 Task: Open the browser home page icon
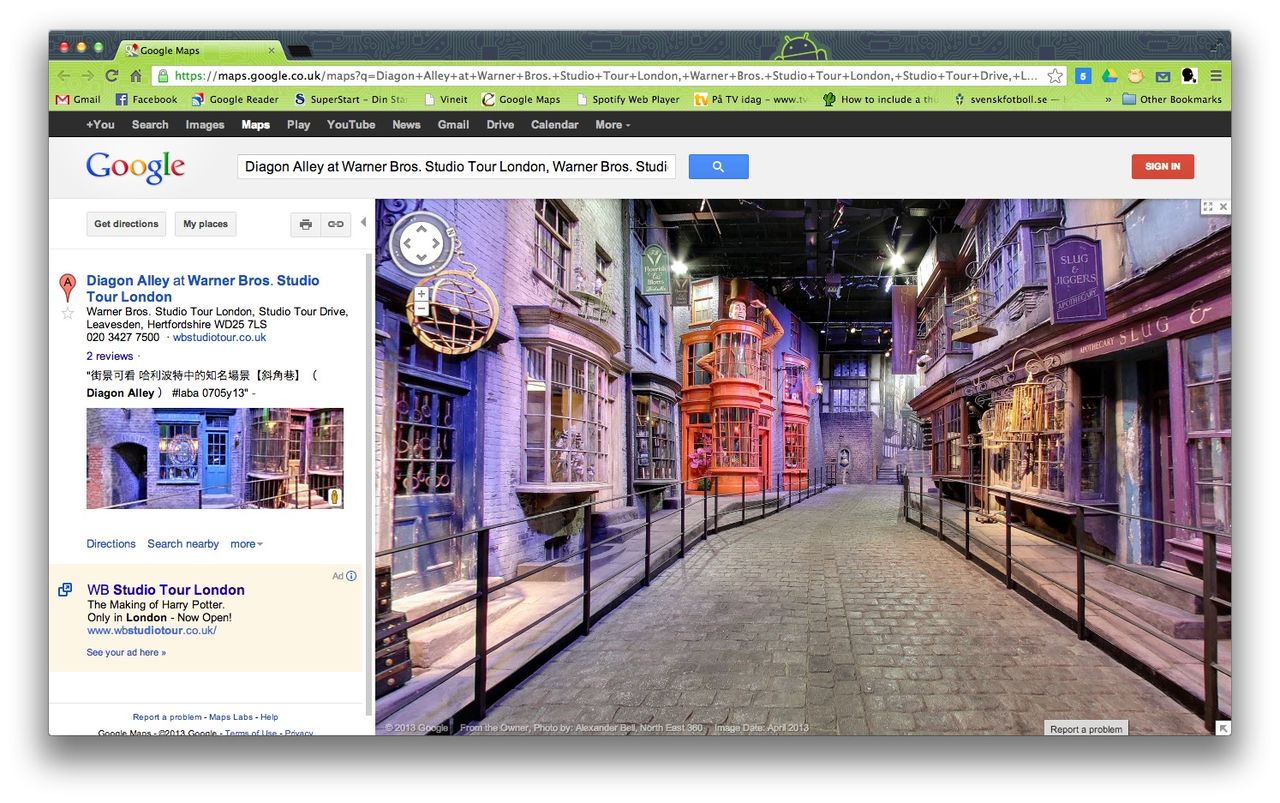pyautogui.click(x=136, y=76)
